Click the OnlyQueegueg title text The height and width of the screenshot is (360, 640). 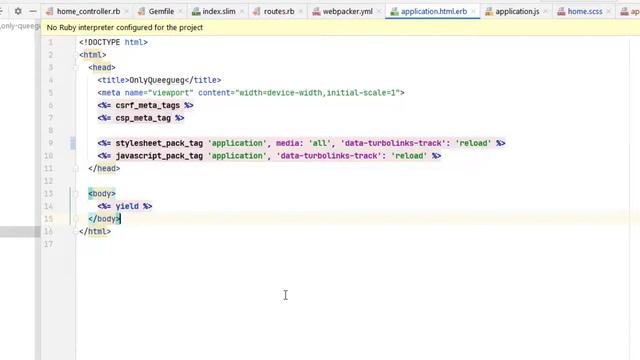coord(157,80)
